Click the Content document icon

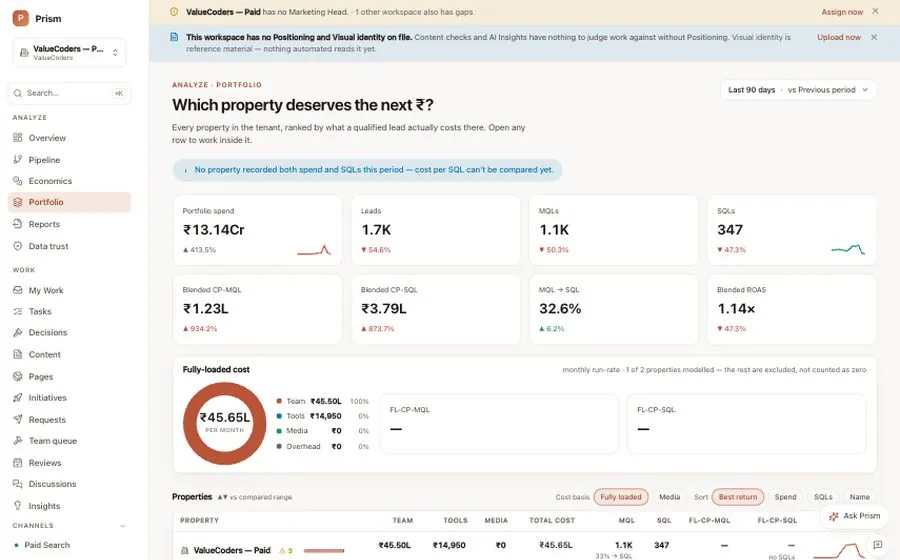[18, 354]
